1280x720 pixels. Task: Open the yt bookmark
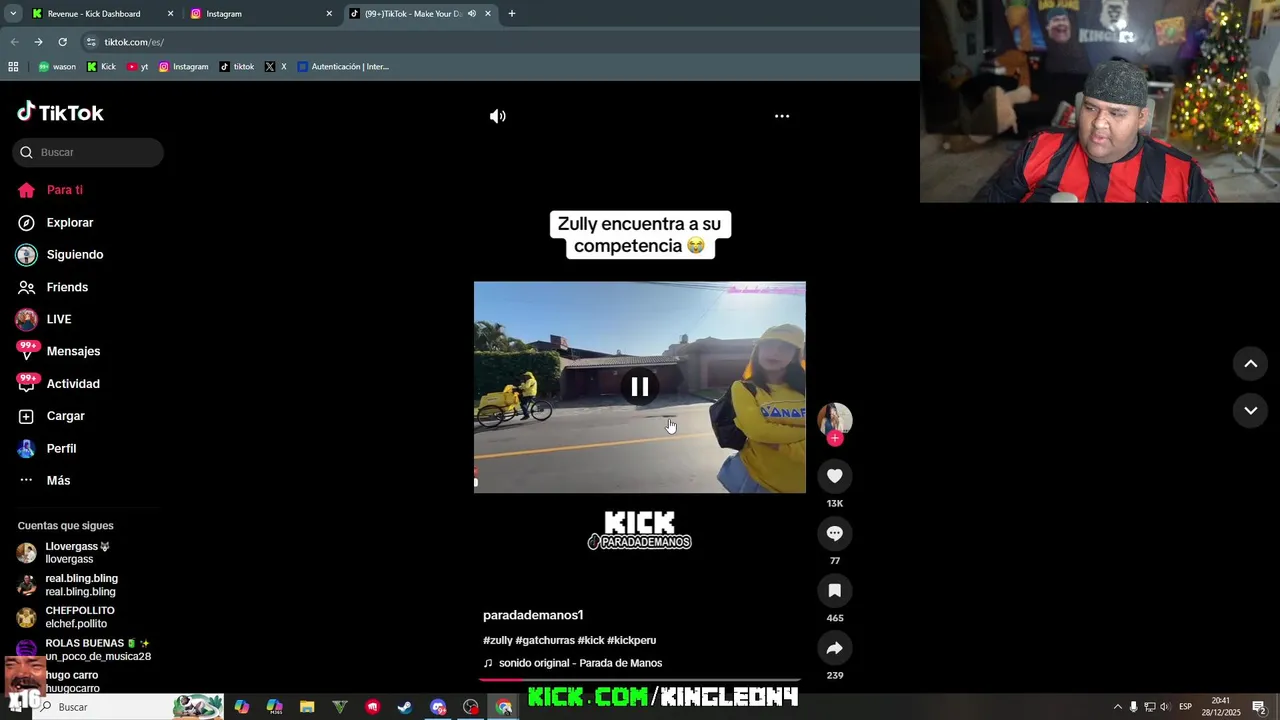(138, 67)
